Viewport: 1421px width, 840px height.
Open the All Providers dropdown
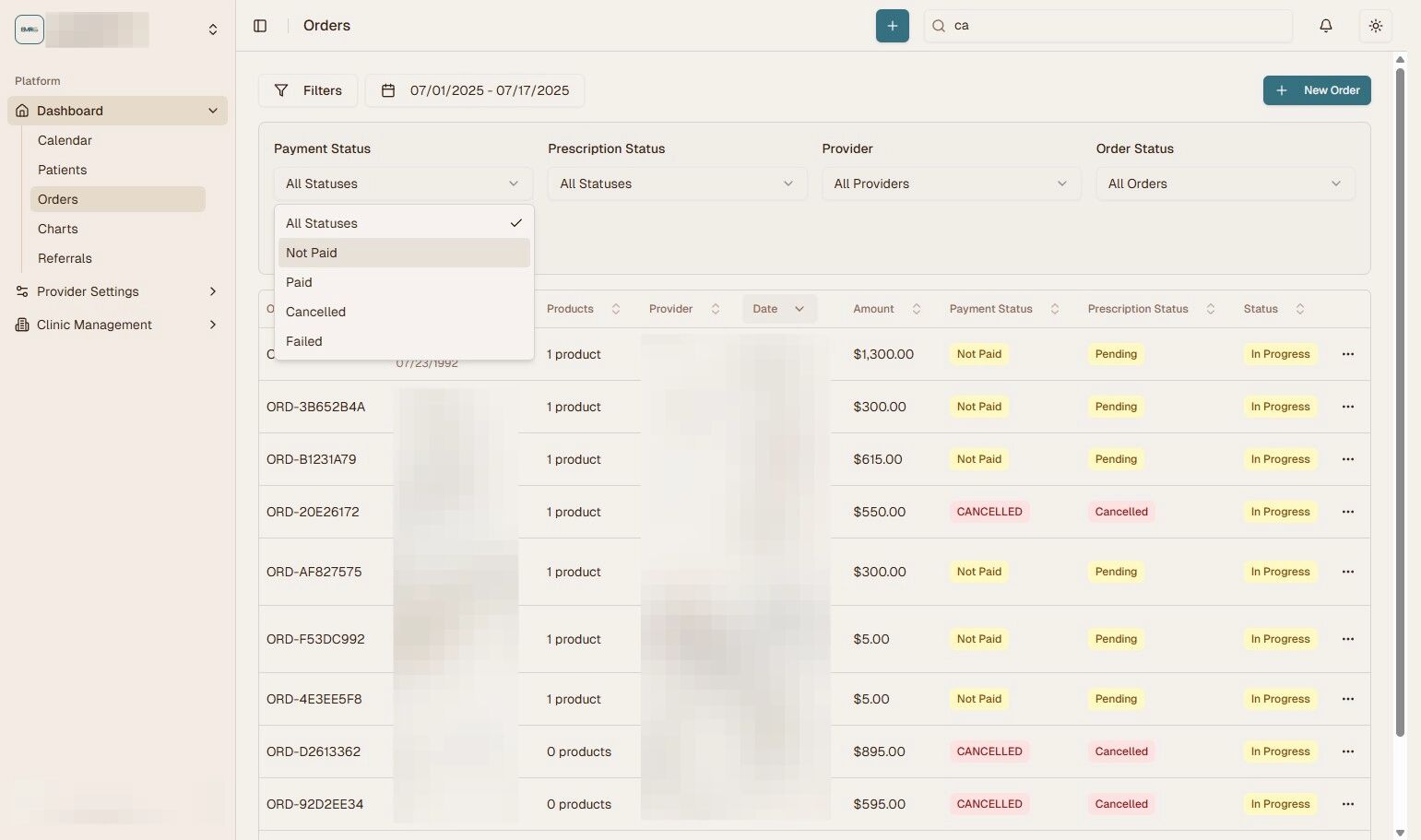950,183
